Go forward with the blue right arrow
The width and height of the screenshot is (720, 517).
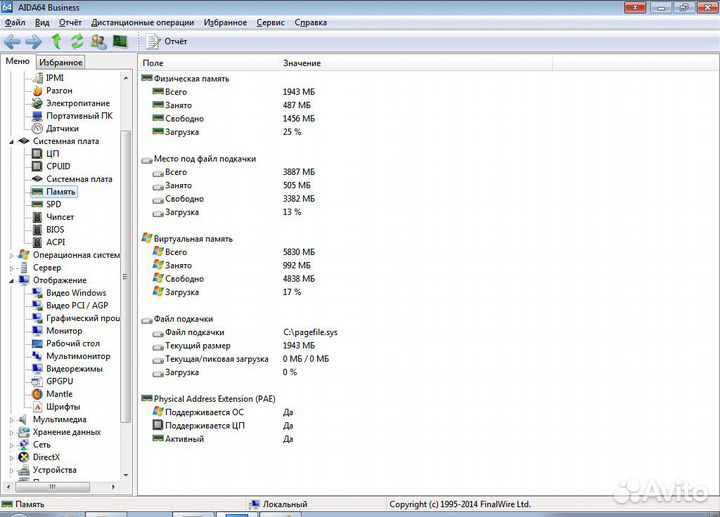(x=33, y=42)
